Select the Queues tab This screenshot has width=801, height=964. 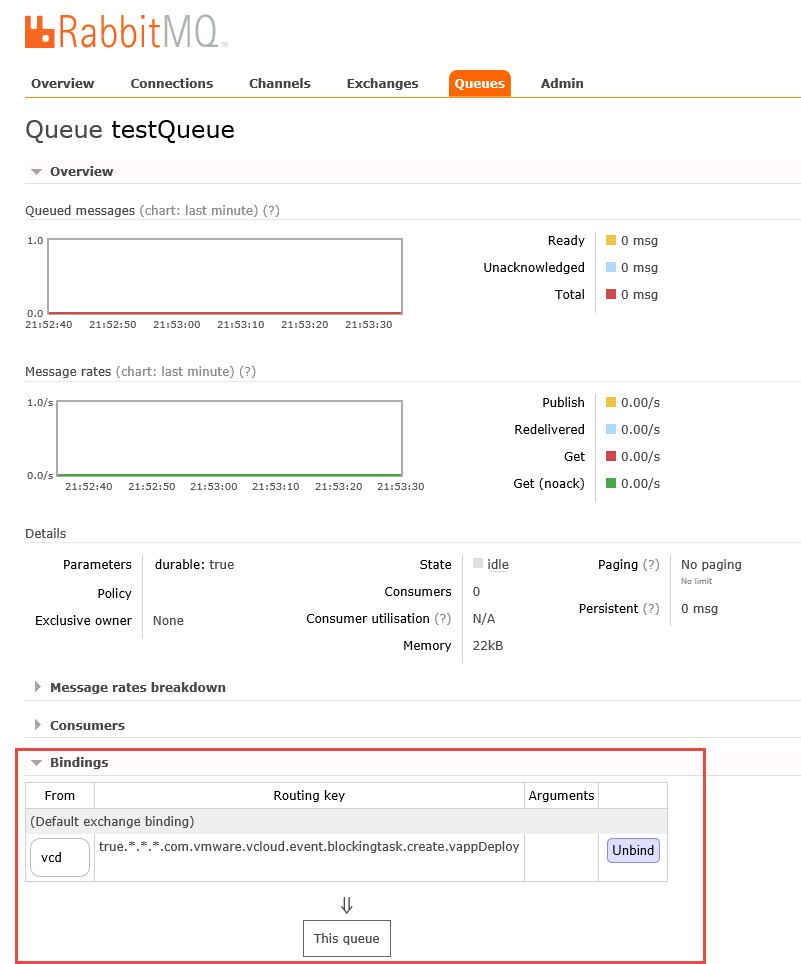[x=479, y=83]
